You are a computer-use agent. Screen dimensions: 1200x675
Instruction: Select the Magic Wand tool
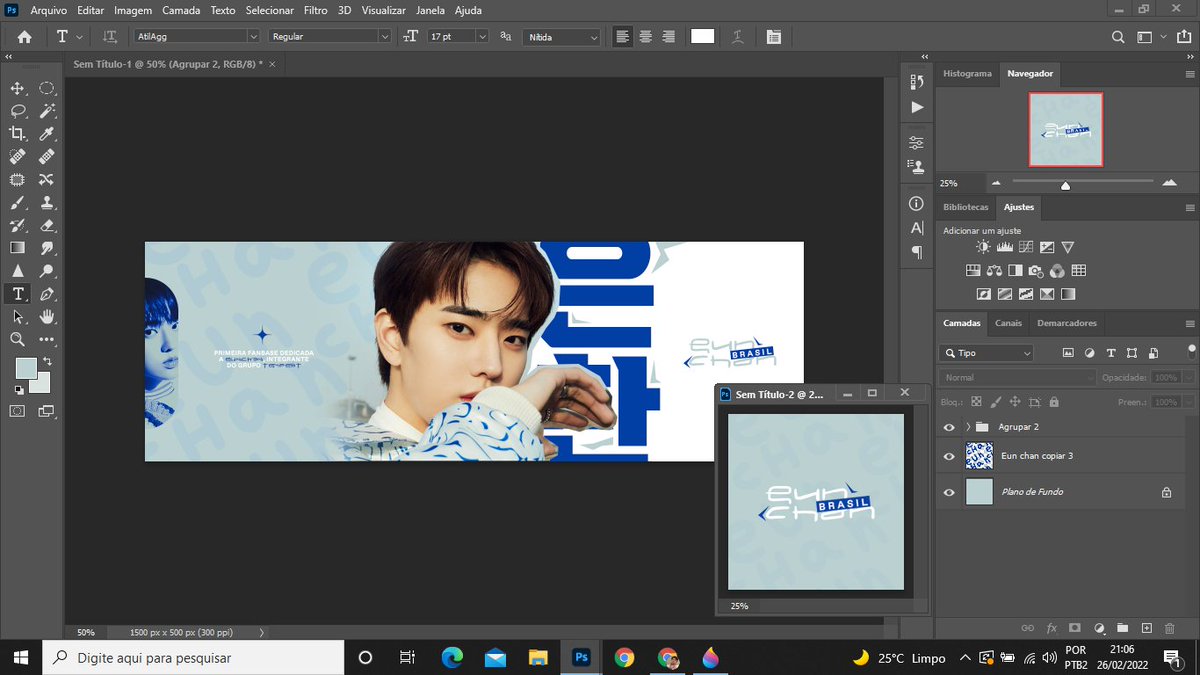click(x=46, y=111)
